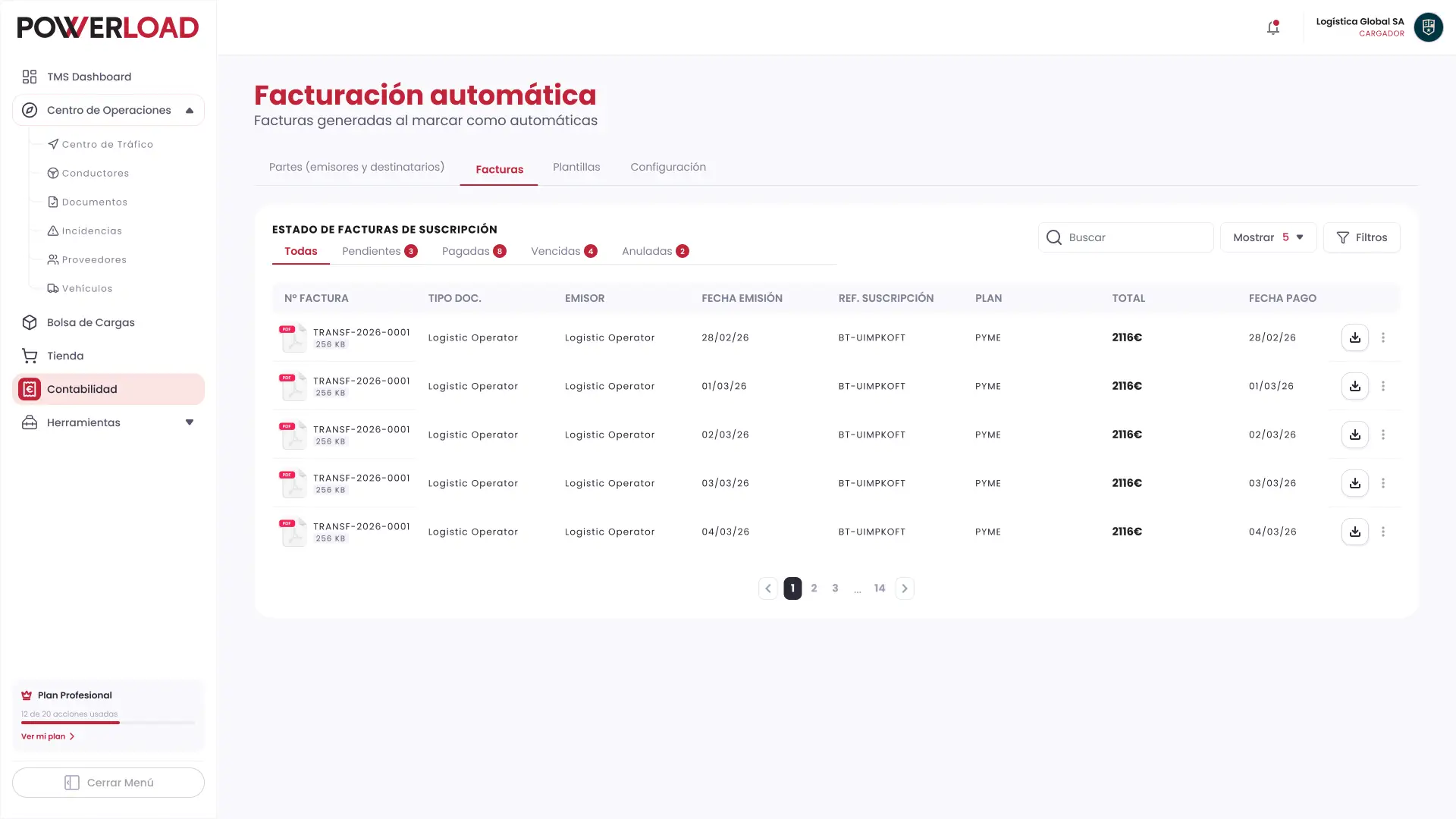Download the invoice dated 01/03/26
This screenshot has width=1456, height=819.
[1355, 386]
